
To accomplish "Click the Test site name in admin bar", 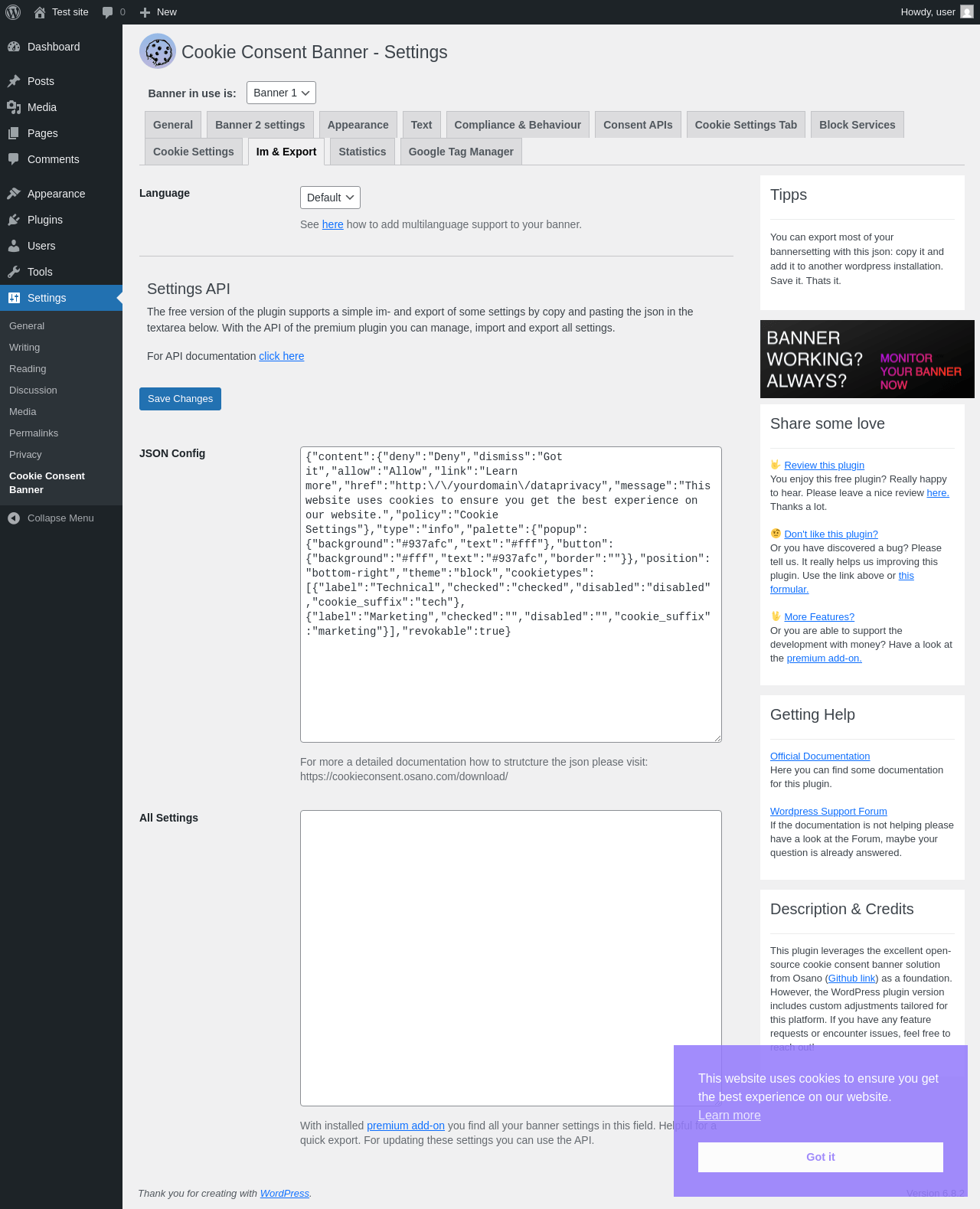I will (x=70, y=12).
